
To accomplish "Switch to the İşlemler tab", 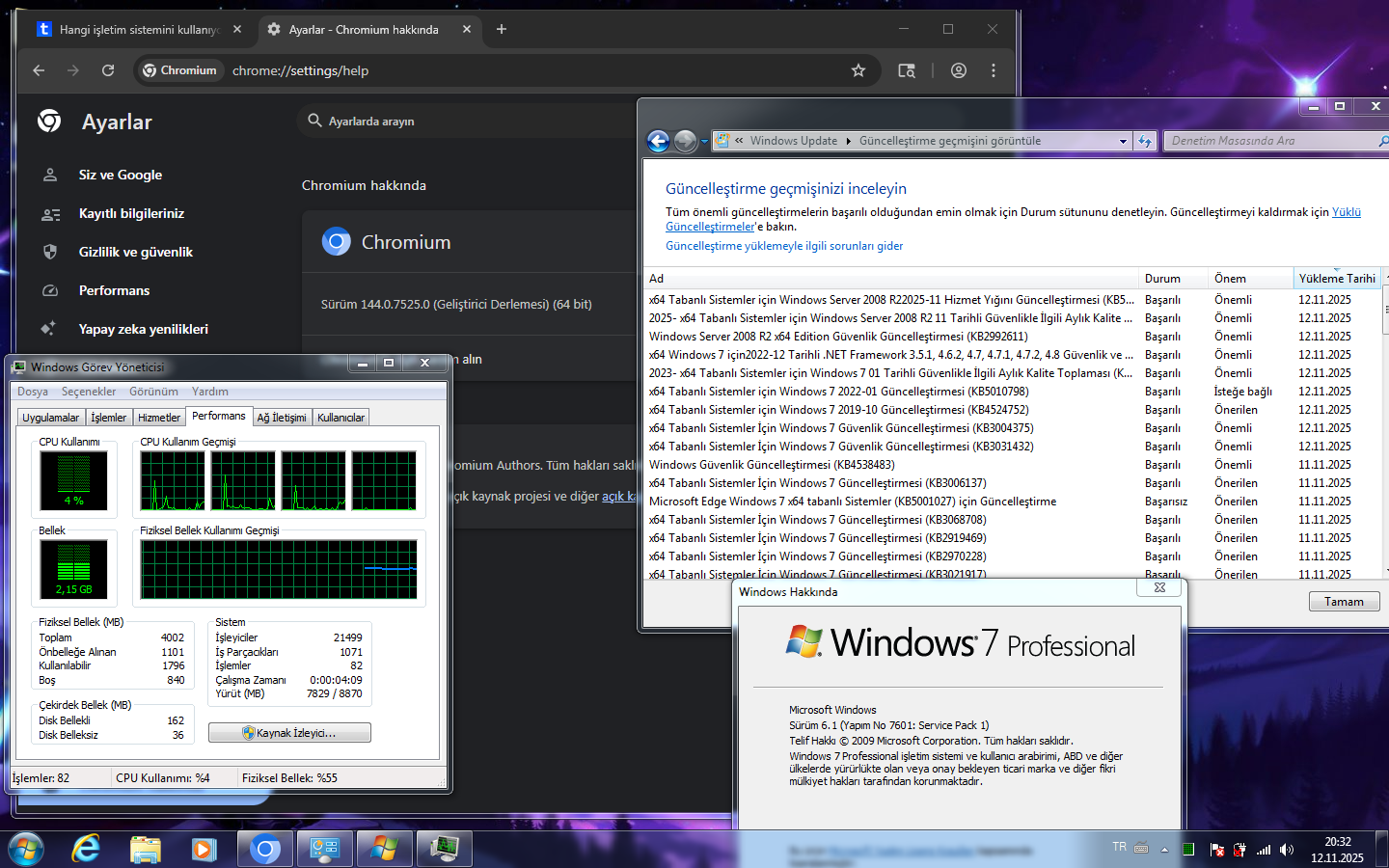I will coord(108,418).
